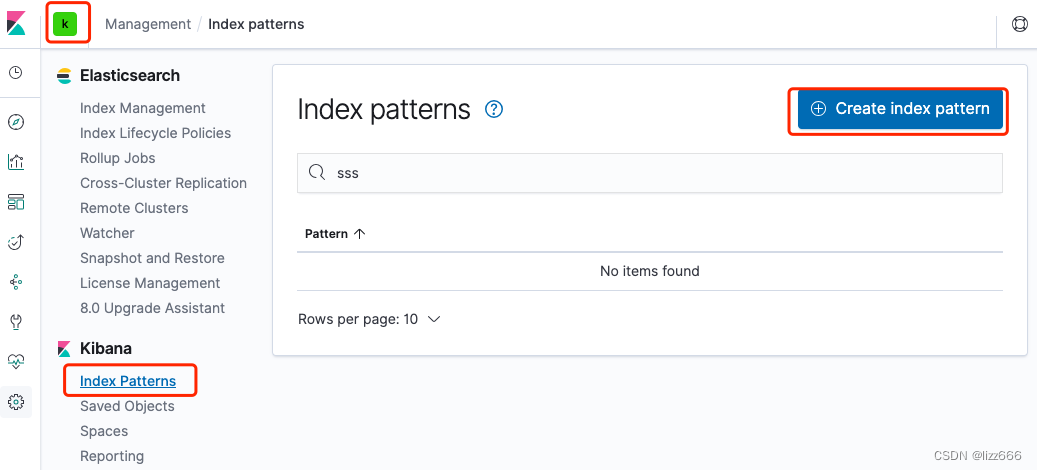Open the Recently viewed clock icon
The width and height of the screenshot is (1037, 470).
pos(16,73)
